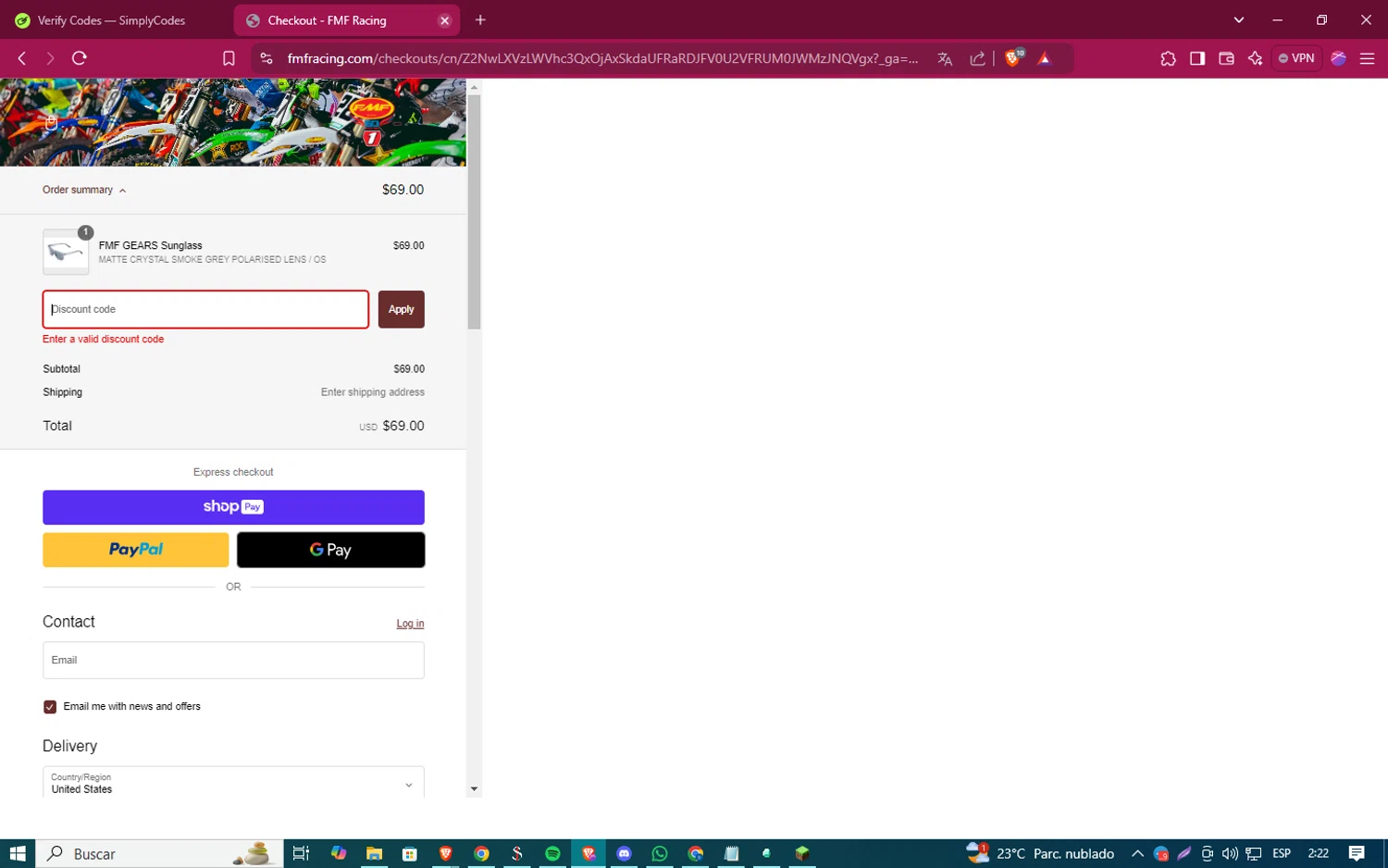Open Task View in taskbar
This screenshot has width=1388, height=868.
point(301,853)
